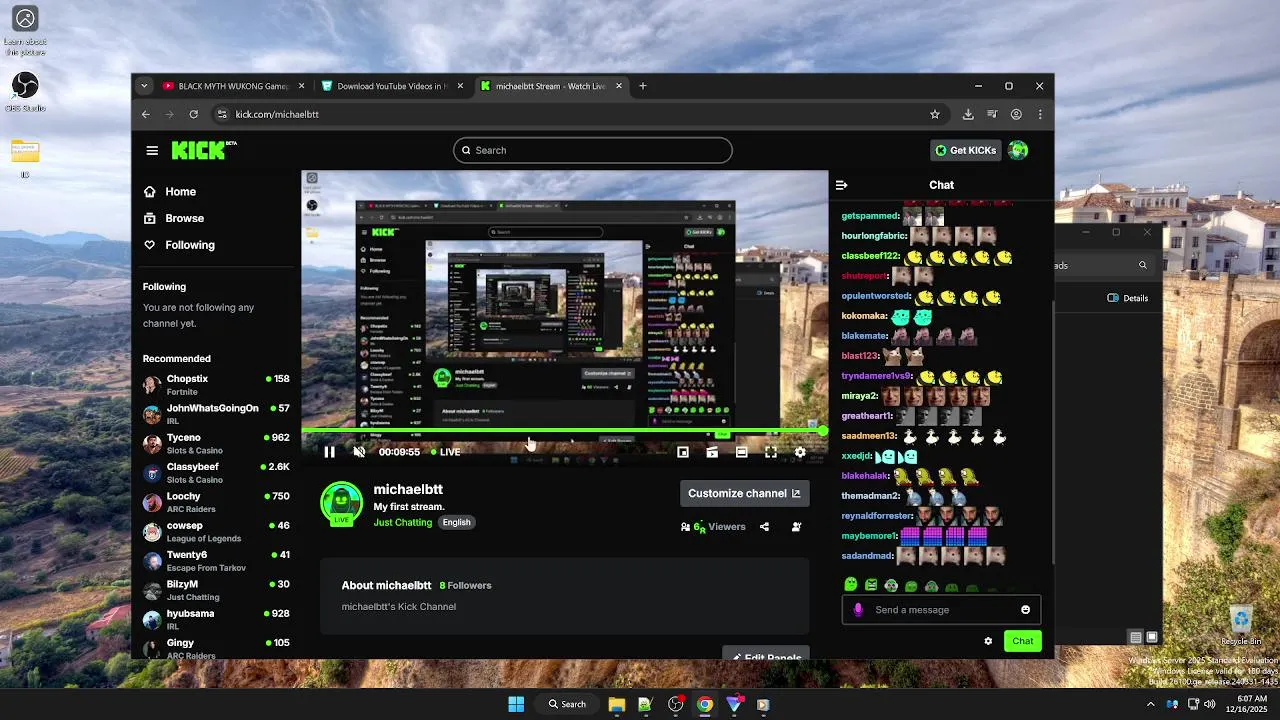Open Loochy recommended channel
This screenshot has width=1280, height=720.
point(216,502)
